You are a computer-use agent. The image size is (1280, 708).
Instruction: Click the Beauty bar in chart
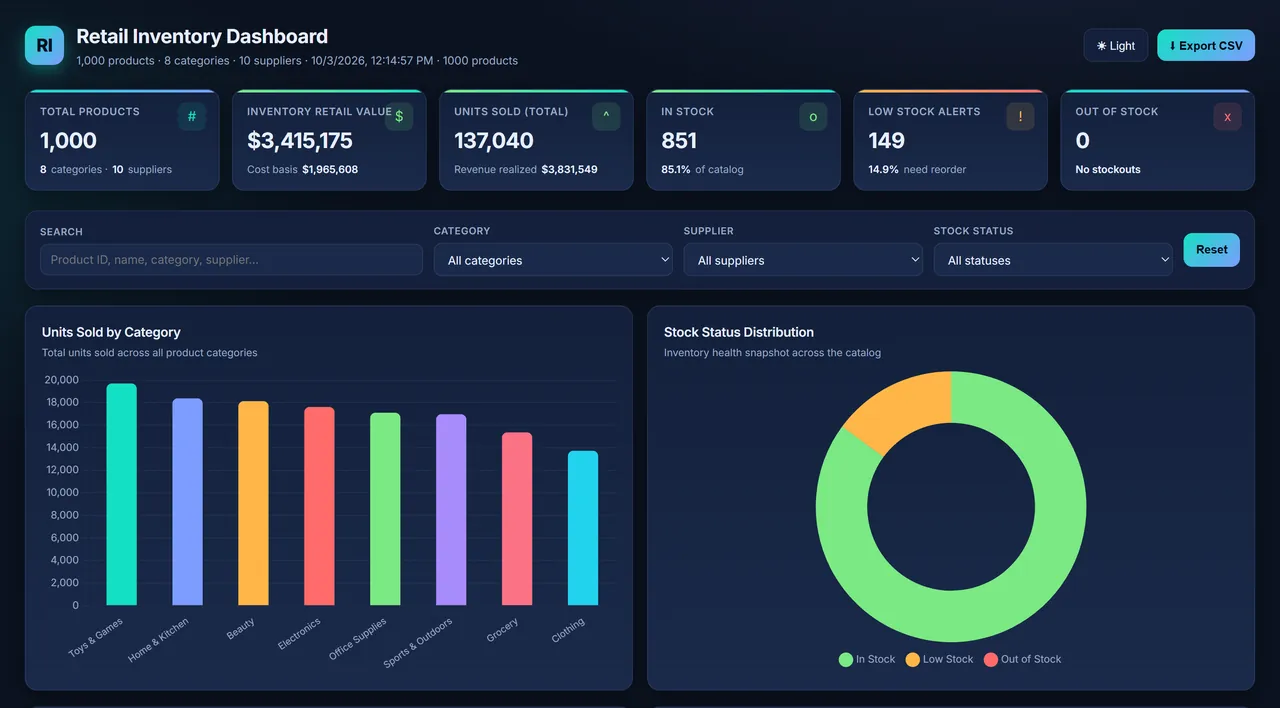(253, 503)
